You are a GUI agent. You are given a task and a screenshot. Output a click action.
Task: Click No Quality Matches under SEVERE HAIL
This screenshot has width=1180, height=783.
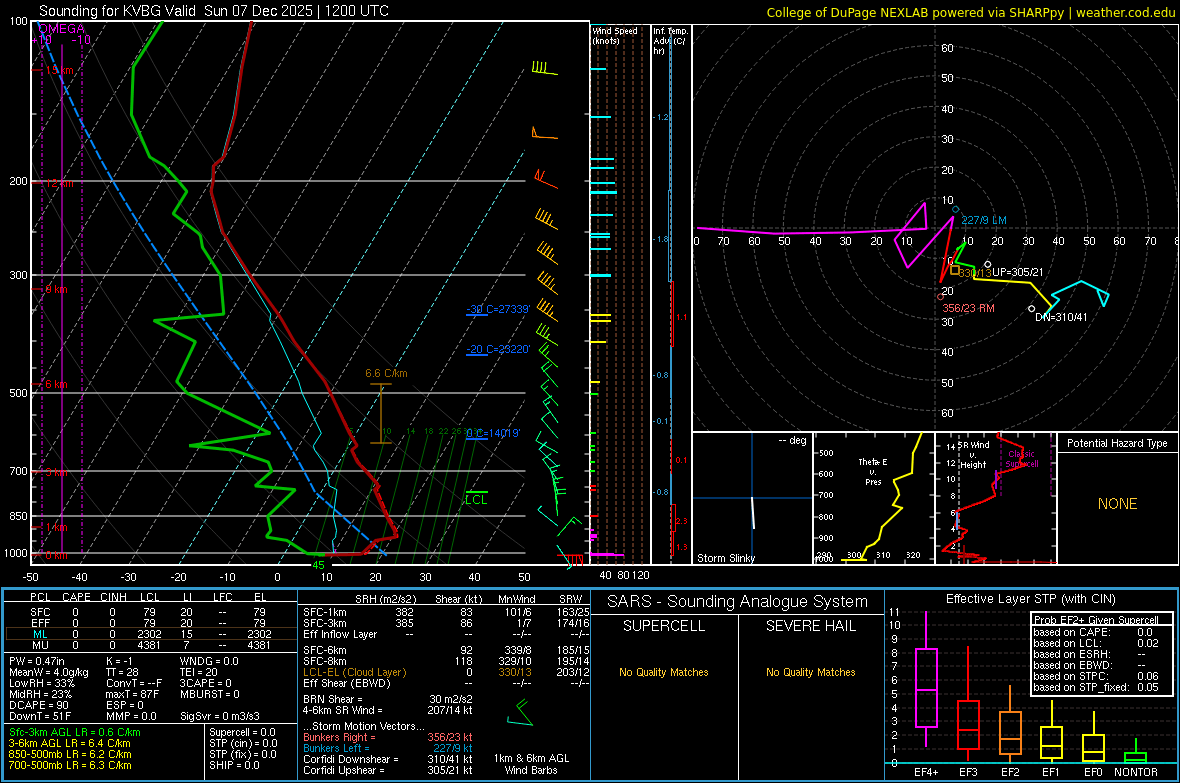pos(810,672)
